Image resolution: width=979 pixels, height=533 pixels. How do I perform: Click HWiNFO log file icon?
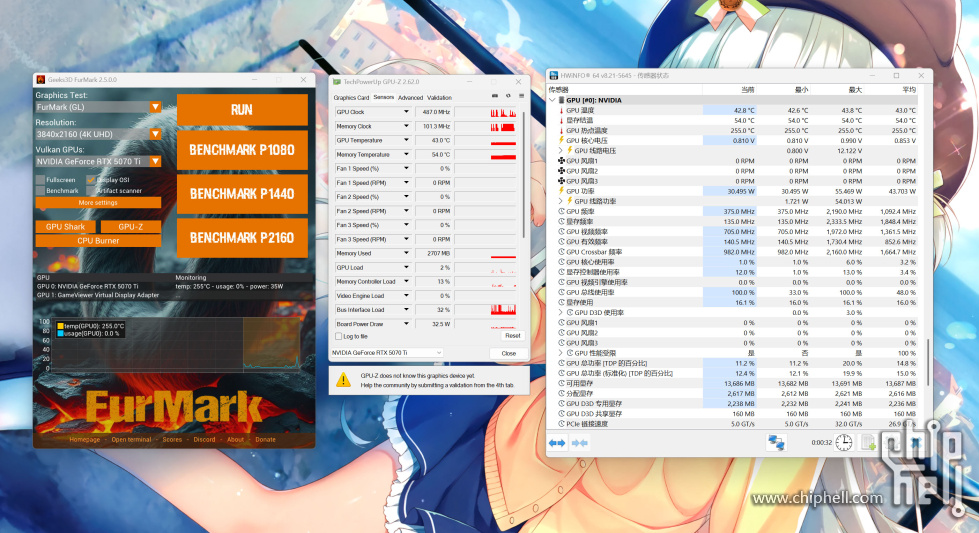(x=868, y=443)
